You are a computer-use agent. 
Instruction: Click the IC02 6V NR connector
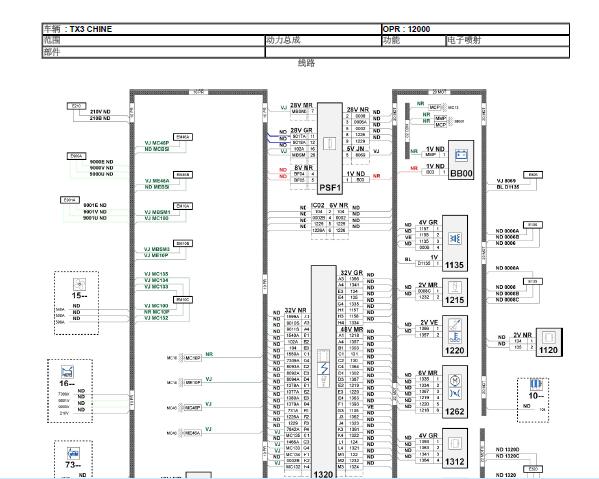[x=330, y=205]
